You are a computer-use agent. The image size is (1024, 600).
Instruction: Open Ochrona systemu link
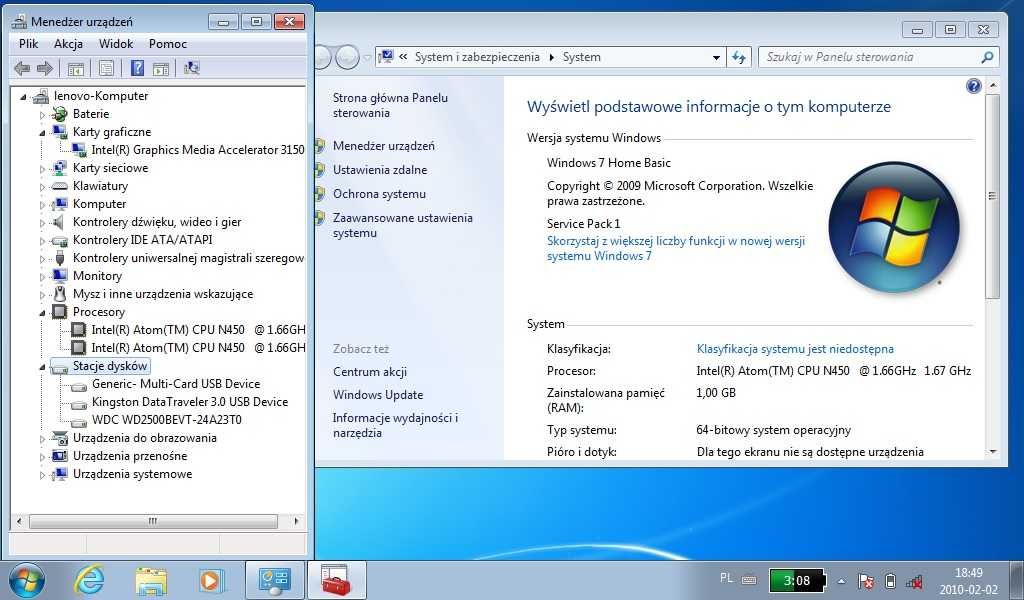[379, 194]
